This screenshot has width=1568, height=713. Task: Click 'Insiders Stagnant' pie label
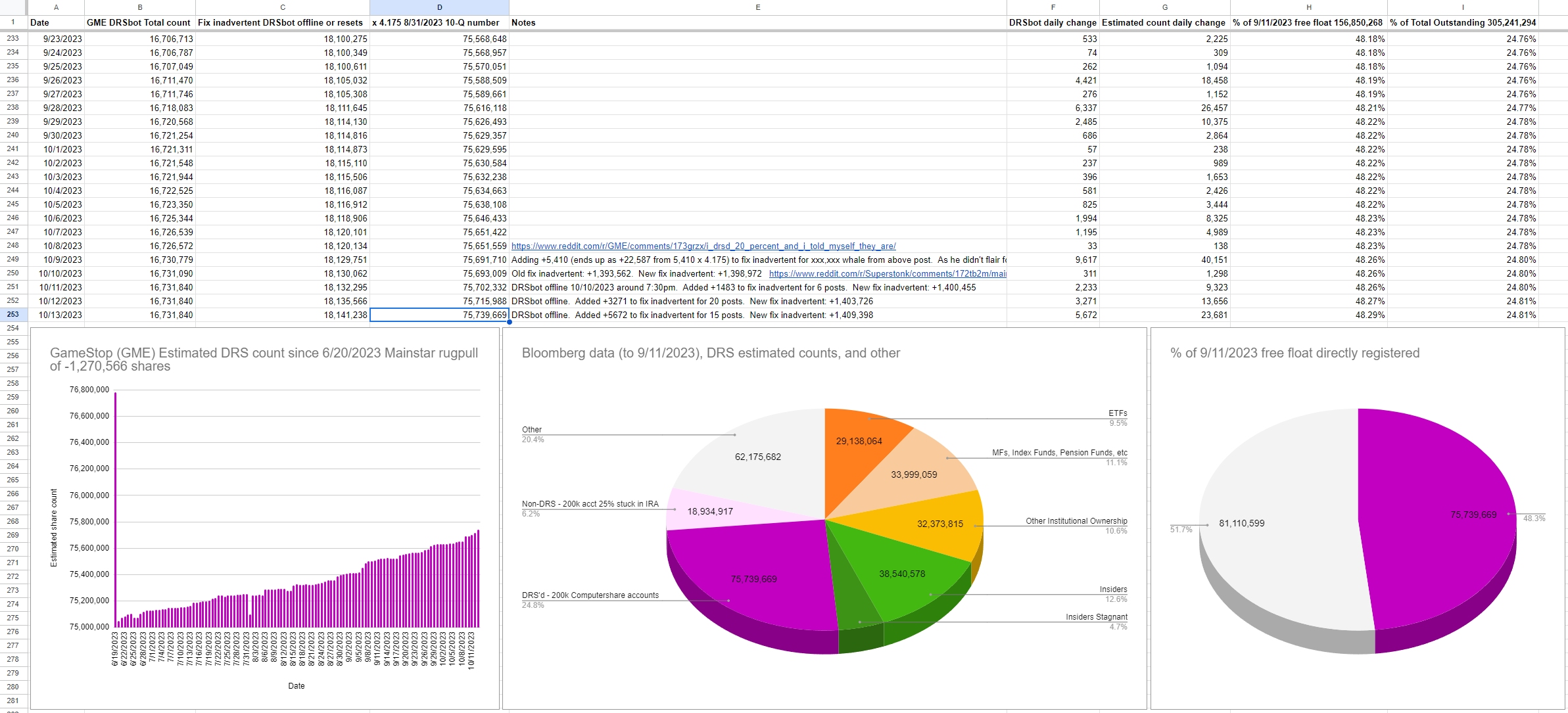point(1096,617)
